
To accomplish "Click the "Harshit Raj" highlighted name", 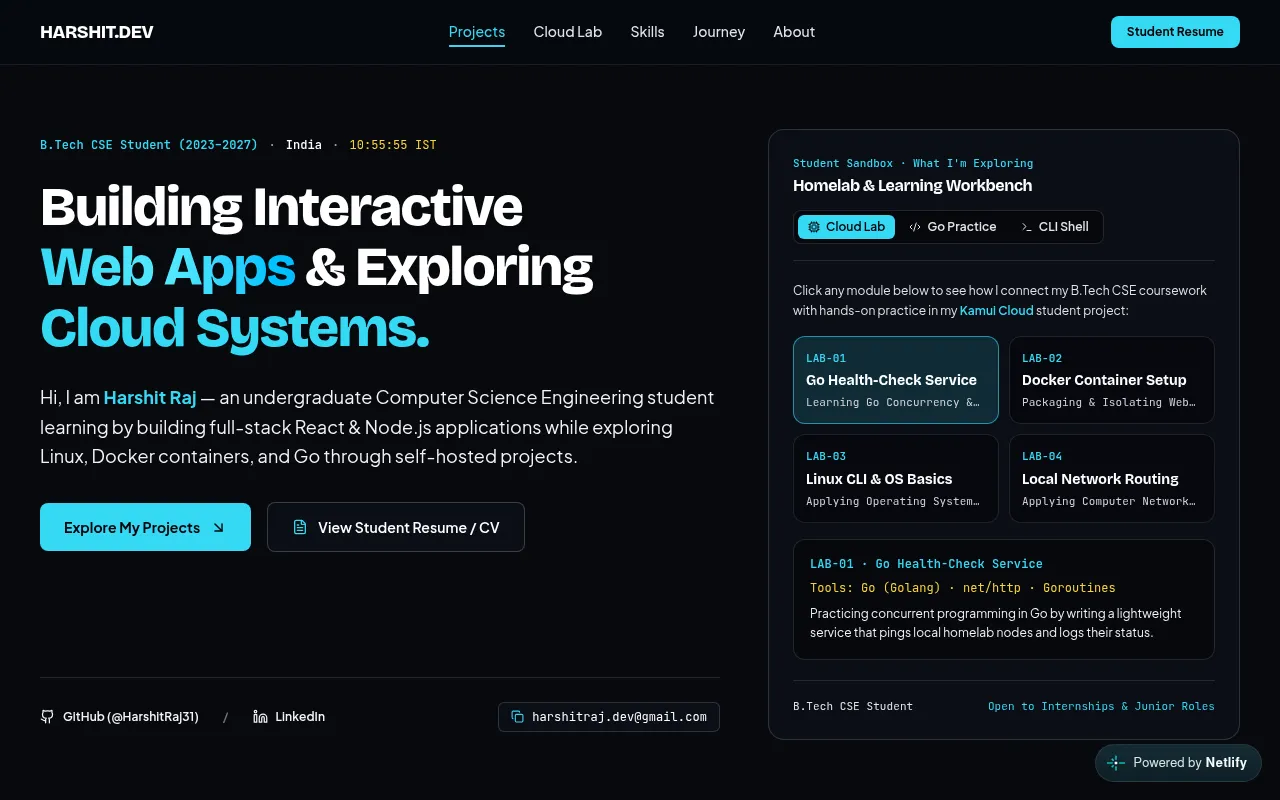I will click(150, 397).
